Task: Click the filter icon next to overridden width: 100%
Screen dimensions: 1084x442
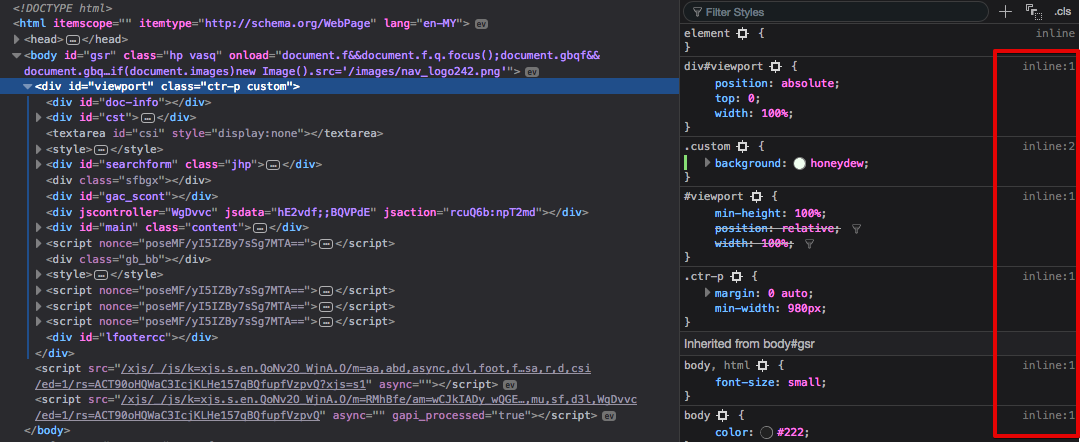Action: coord(808,244)
